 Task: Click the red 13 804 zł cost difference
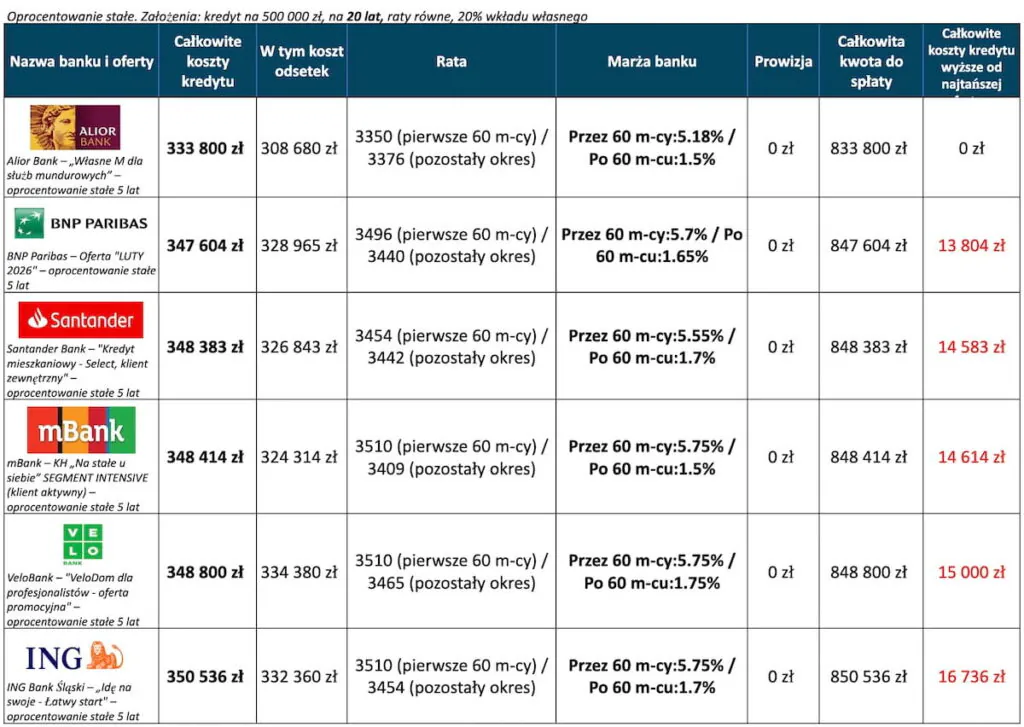(971, 246)
